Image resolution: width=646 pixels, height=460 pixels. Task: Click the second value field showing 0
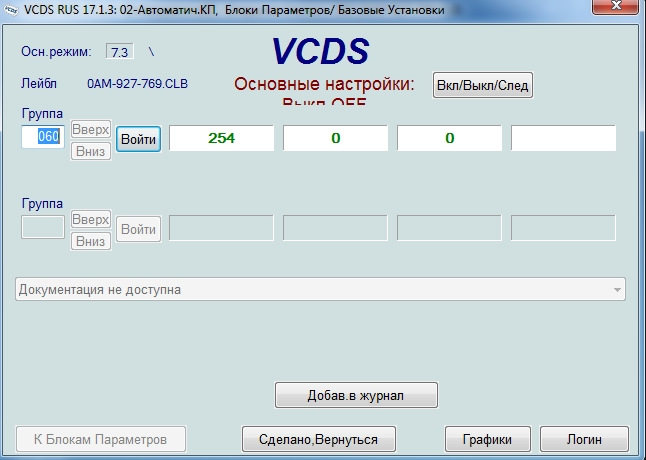pyautogui.click(x=335, y=138)
